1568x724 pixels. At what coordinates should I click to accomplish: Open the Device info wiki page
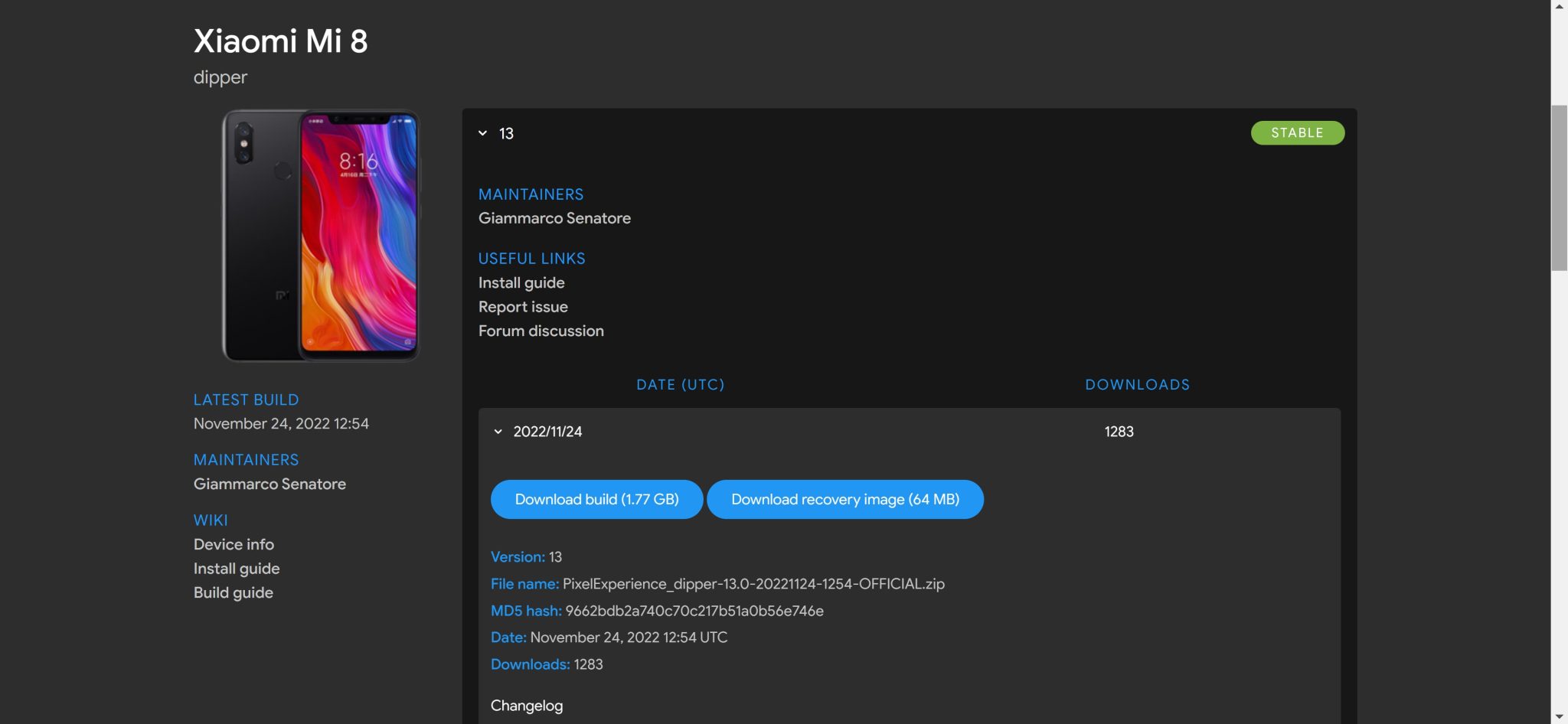234,544
